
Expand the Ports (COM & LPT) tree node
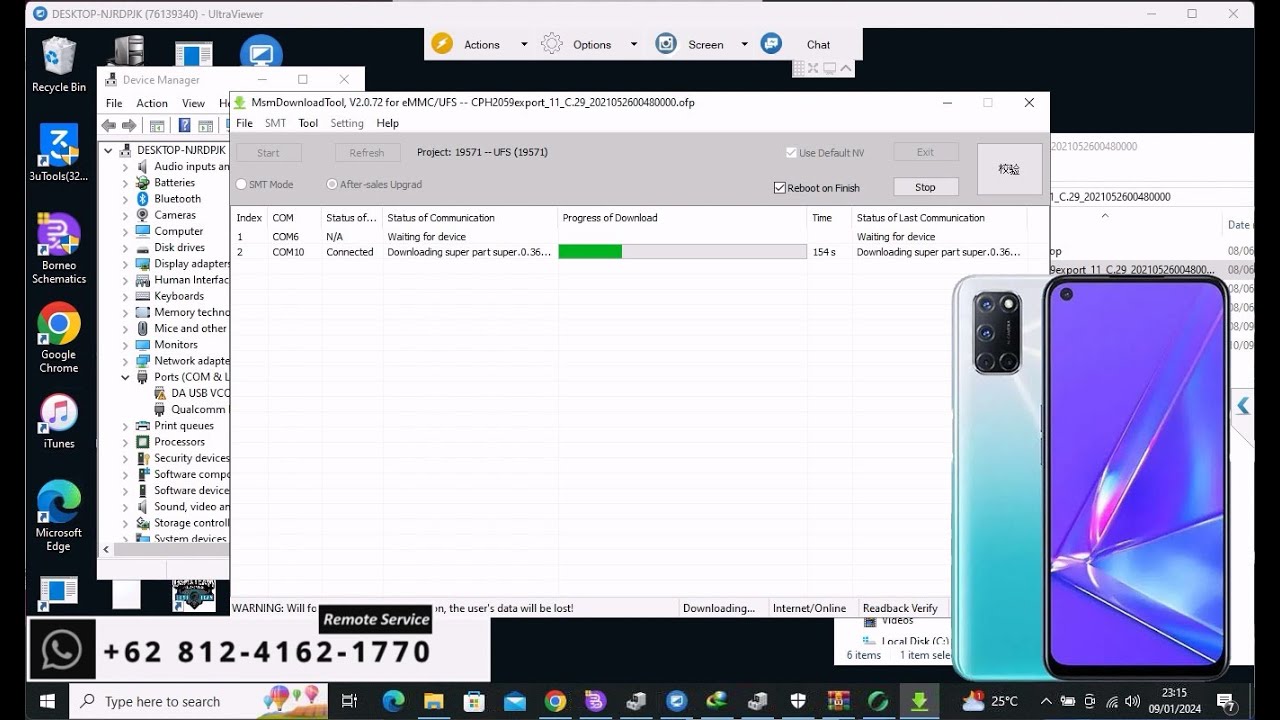point(124,376)
